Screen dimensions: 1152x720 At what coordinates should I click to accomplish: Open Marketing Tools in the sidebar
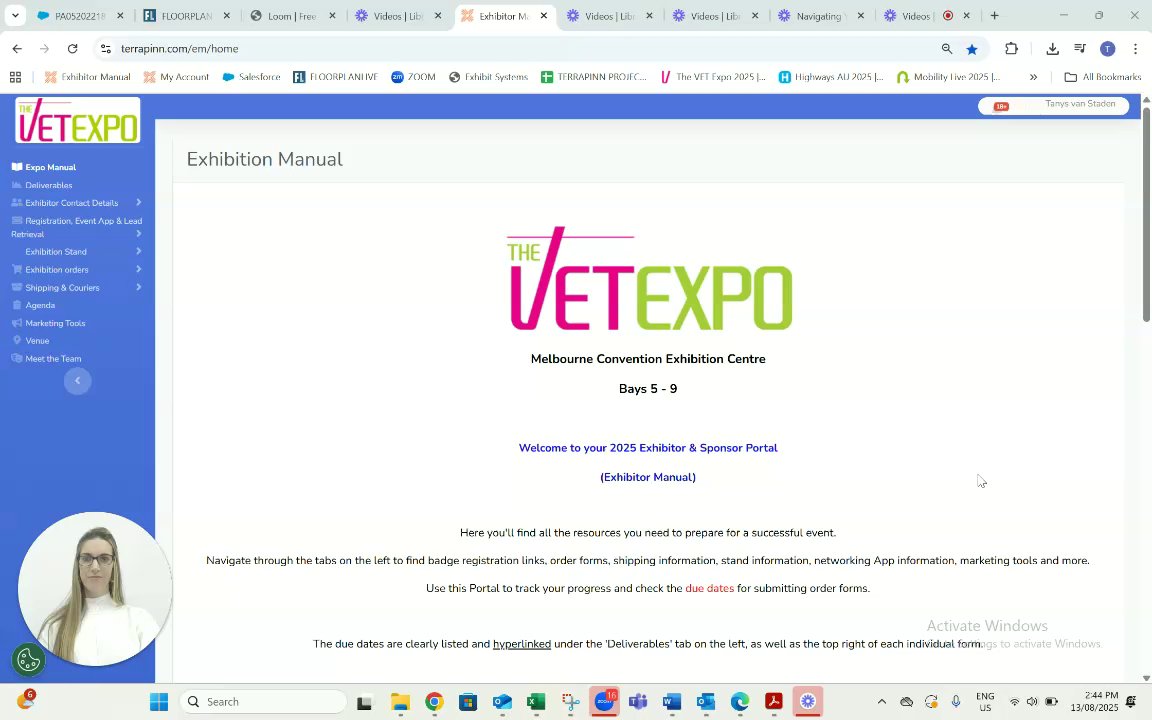click(48, 323)
